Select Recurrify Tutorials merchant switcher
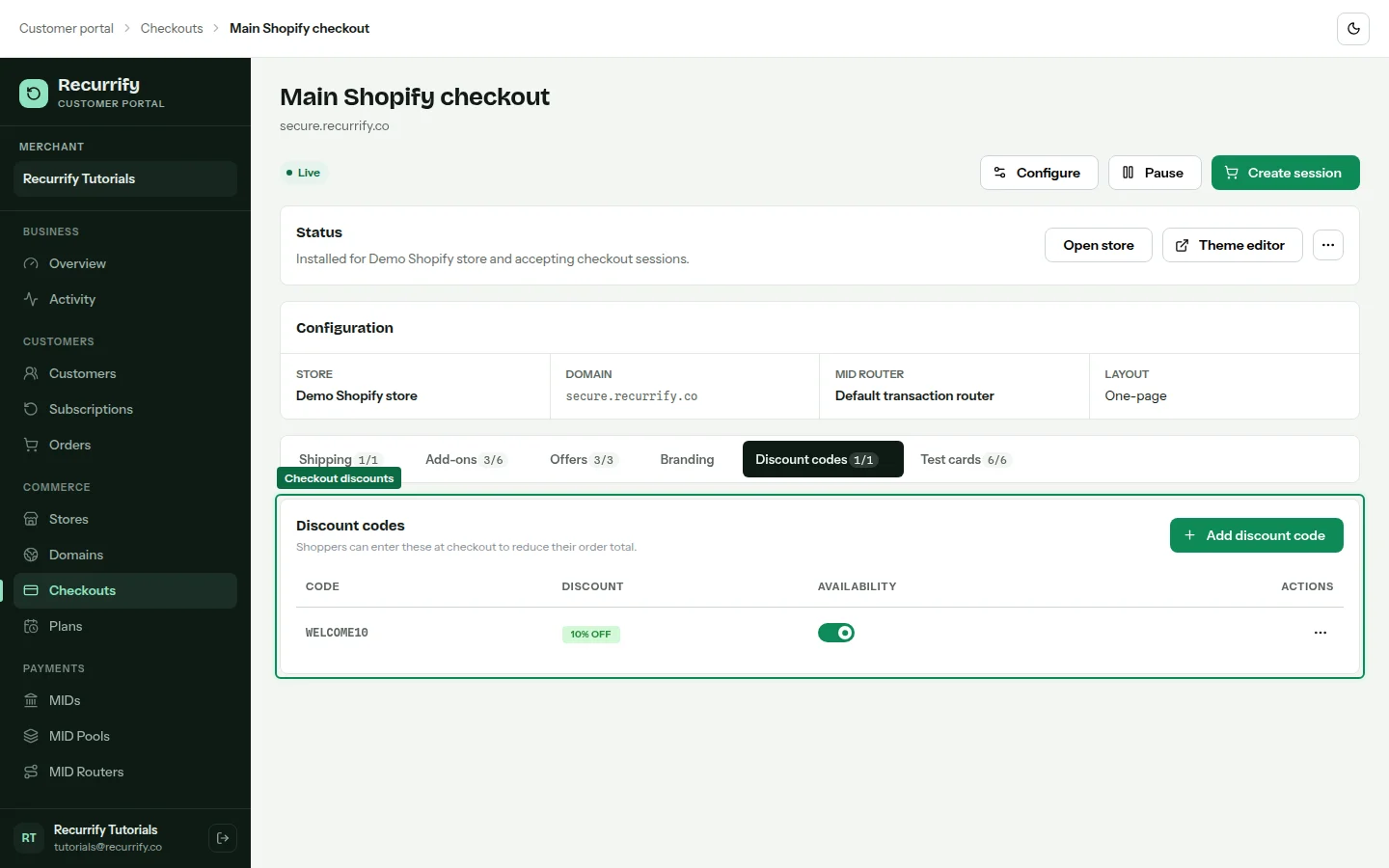1389x868 pixels. (125, 178)
